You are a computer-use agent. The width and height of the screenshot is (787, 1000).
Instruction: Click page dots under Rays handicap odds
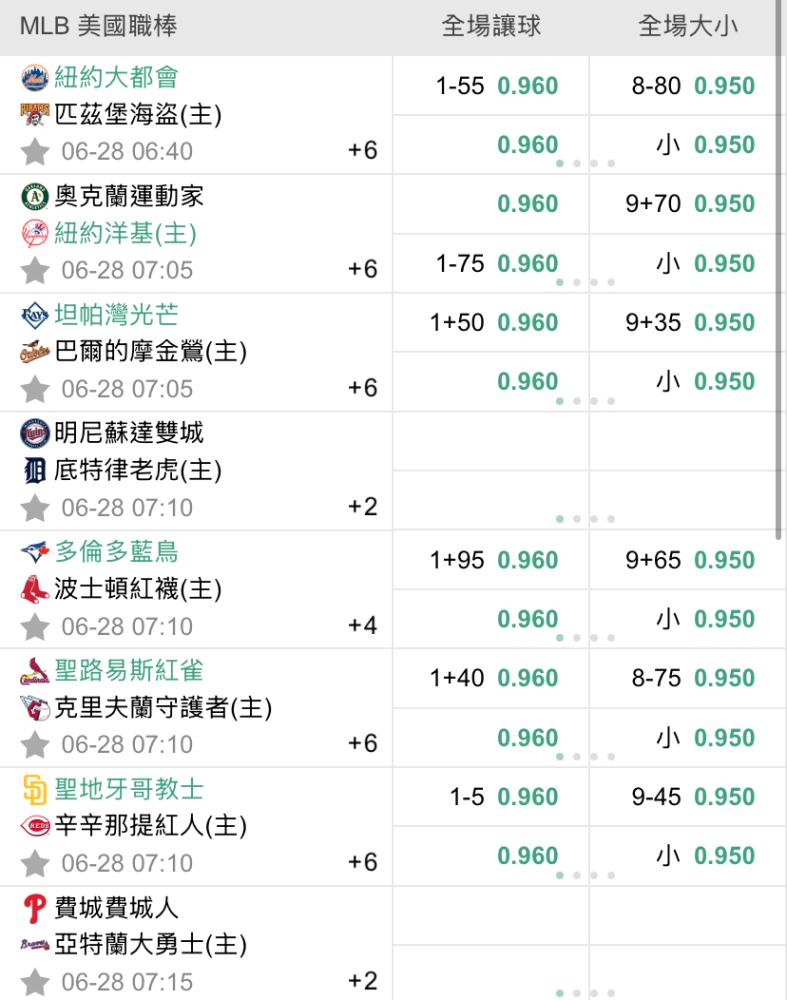pos(585,401)
